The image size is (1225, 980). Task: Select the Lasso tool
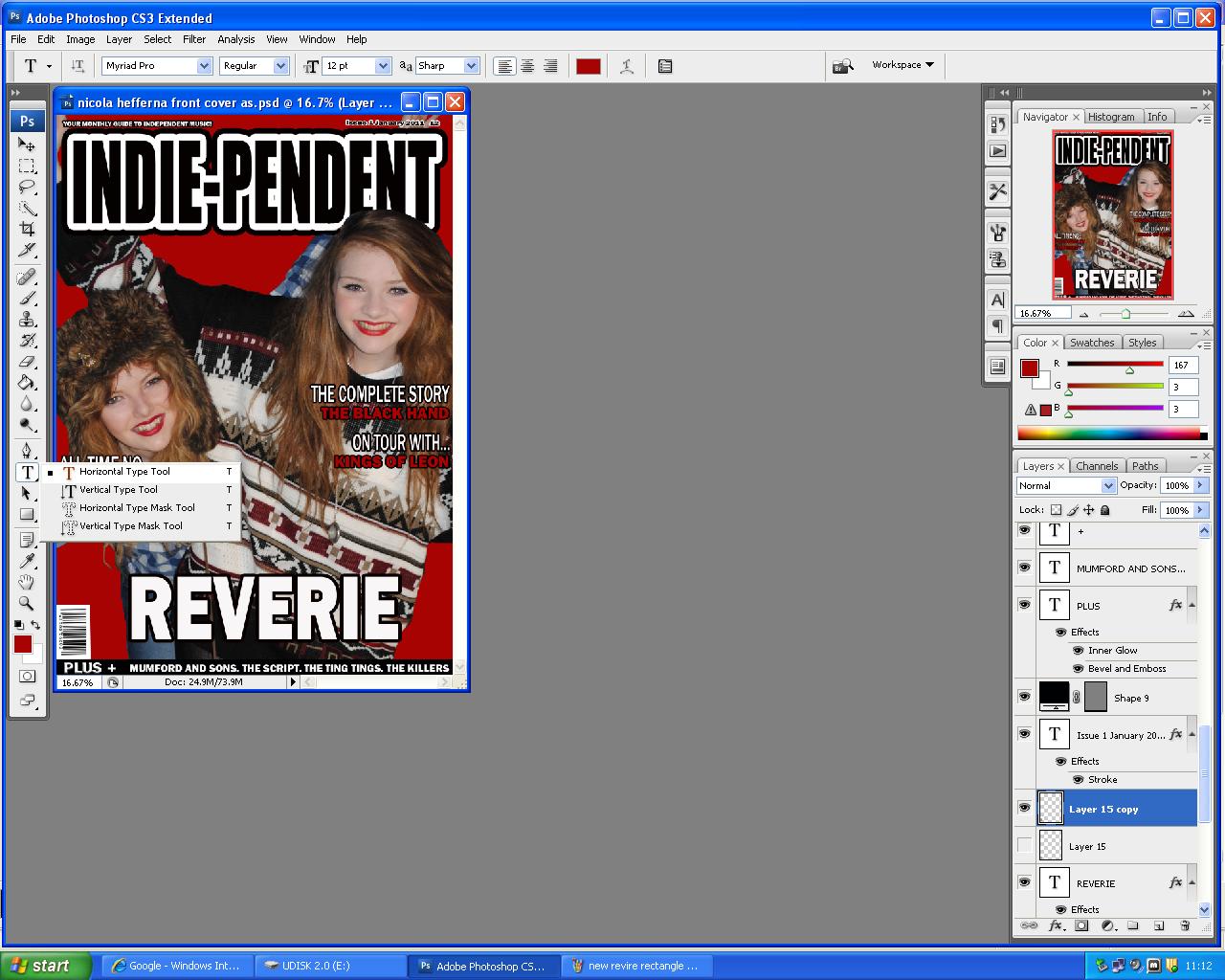point(27,188)
